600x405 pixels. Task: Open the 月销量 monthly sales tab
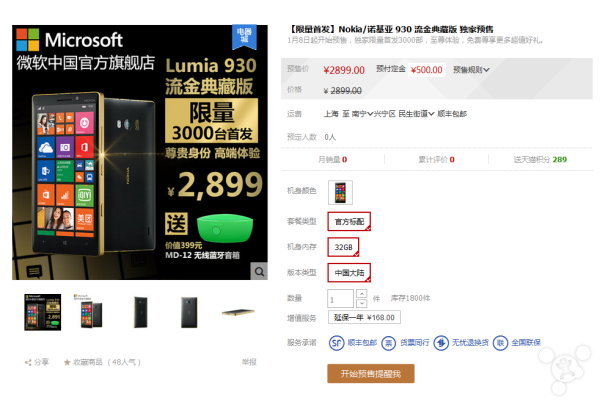(333, 160)
